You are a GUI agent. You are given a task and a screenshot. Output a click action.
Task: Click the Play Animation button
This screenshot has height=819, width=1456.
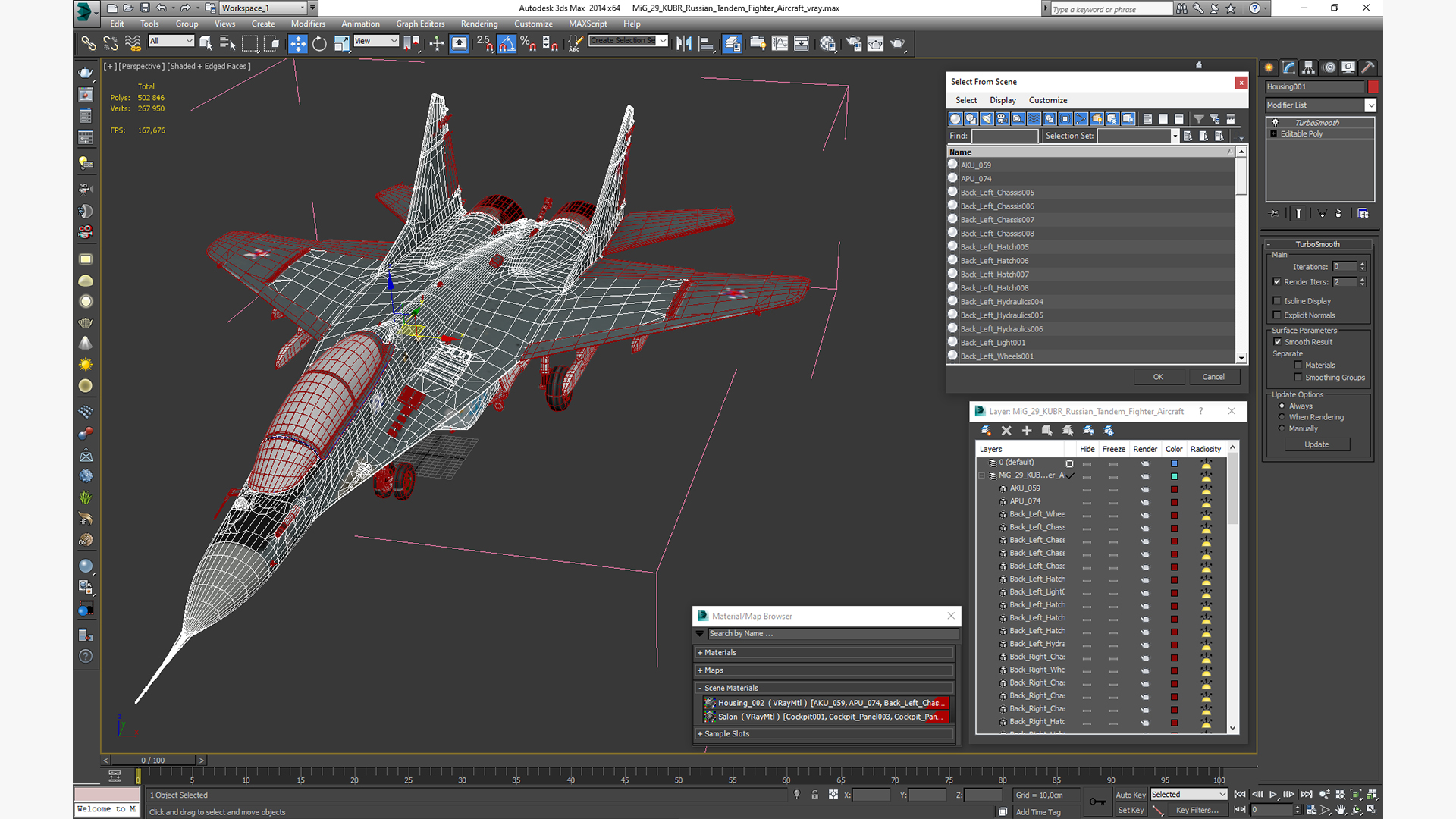[1273, 794]
